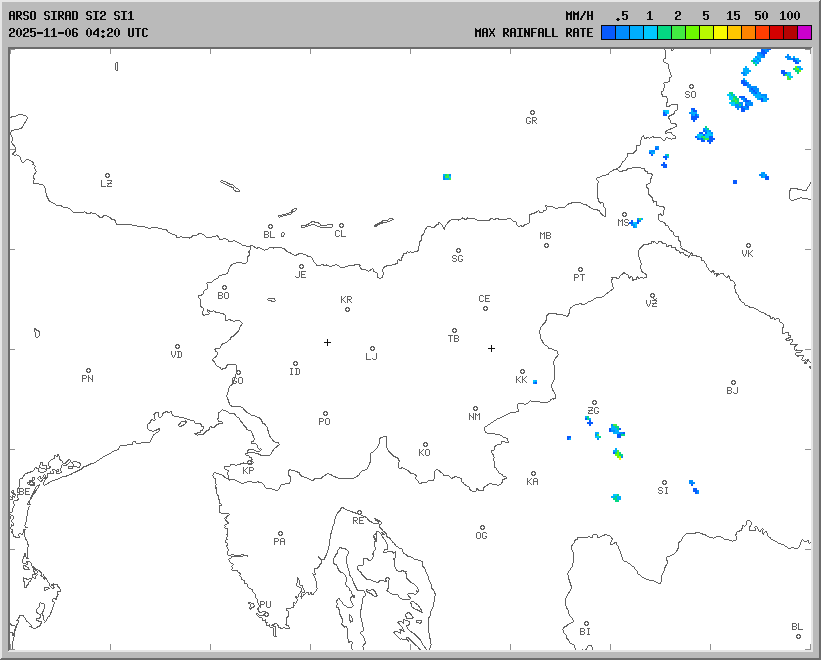
Task: Select the darkest blue legend swatch
Action: coord(608,33)
